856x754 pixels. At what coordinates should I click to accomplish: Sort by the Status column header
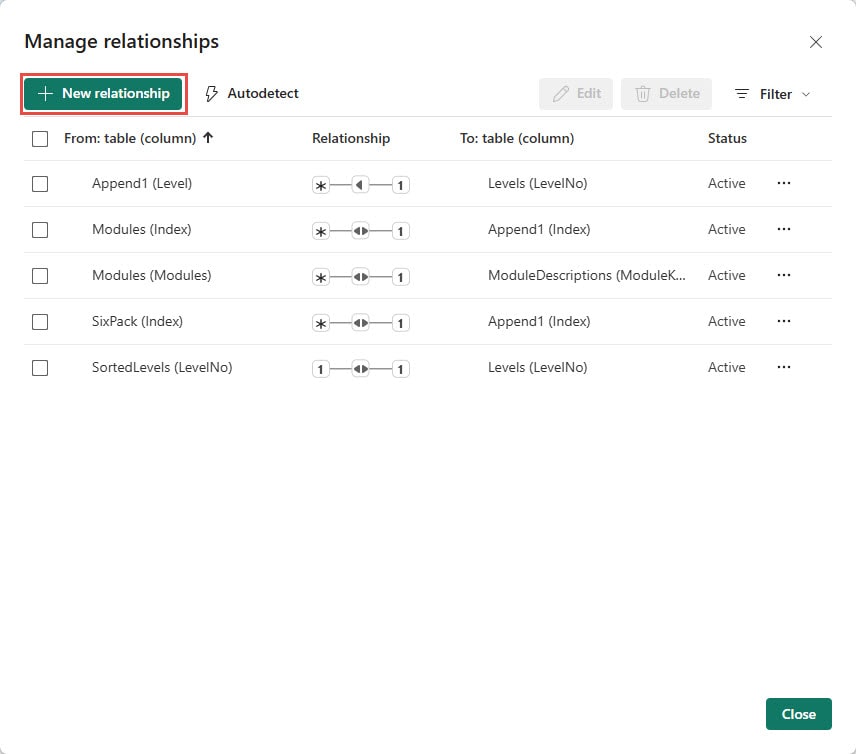(727, 139)
